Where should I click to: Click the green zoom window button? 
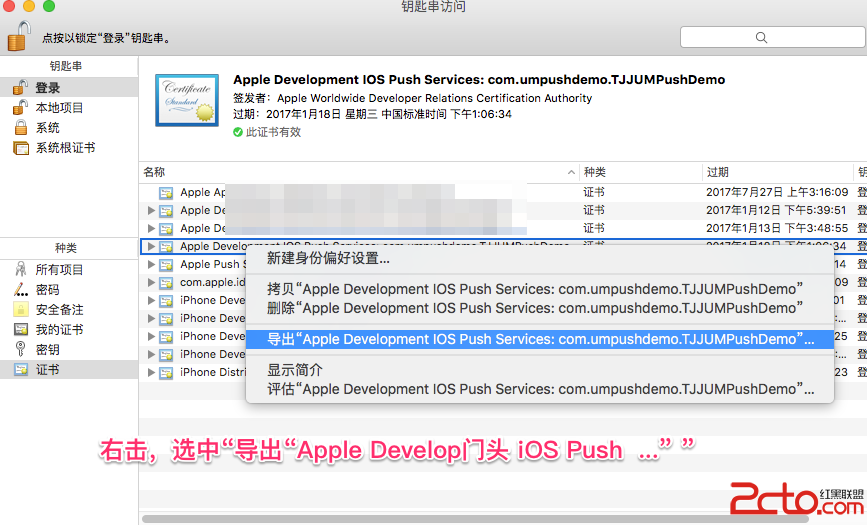click(49, 6)
